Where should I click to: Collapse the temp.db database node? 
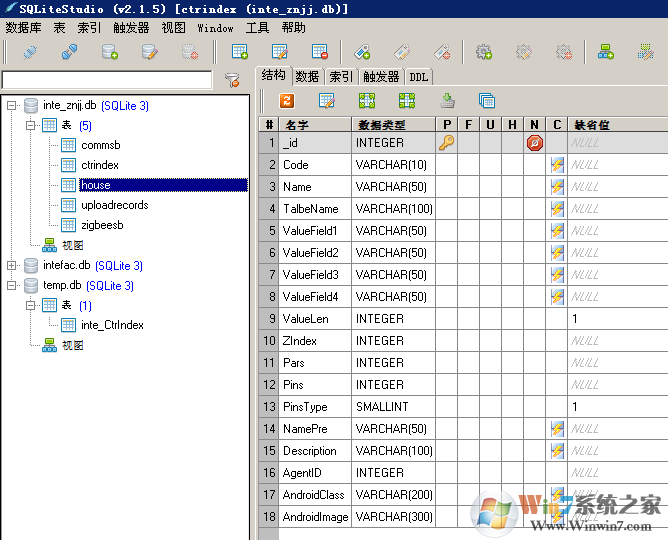coord(12,285)
